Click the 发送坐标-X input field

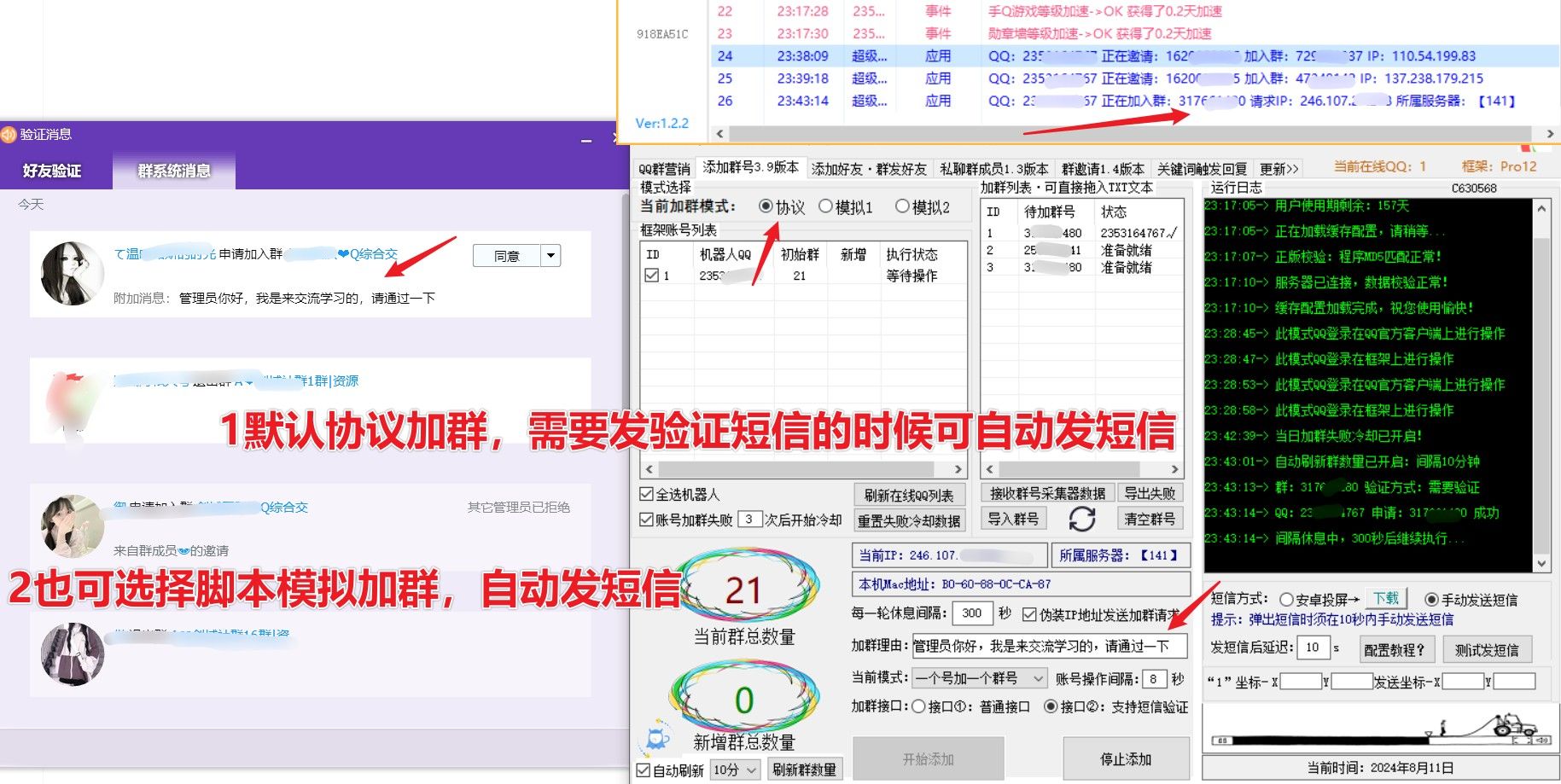1462,681
